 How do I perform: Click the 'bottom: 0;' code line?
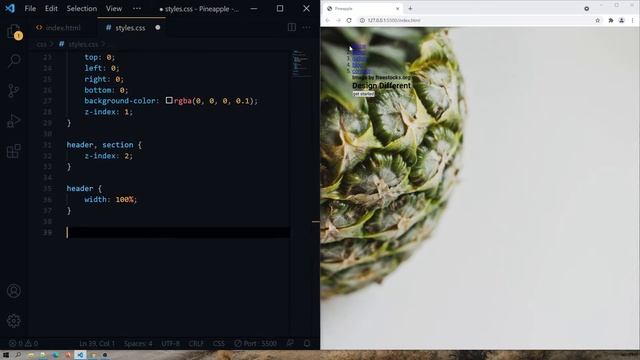(106, 90)
